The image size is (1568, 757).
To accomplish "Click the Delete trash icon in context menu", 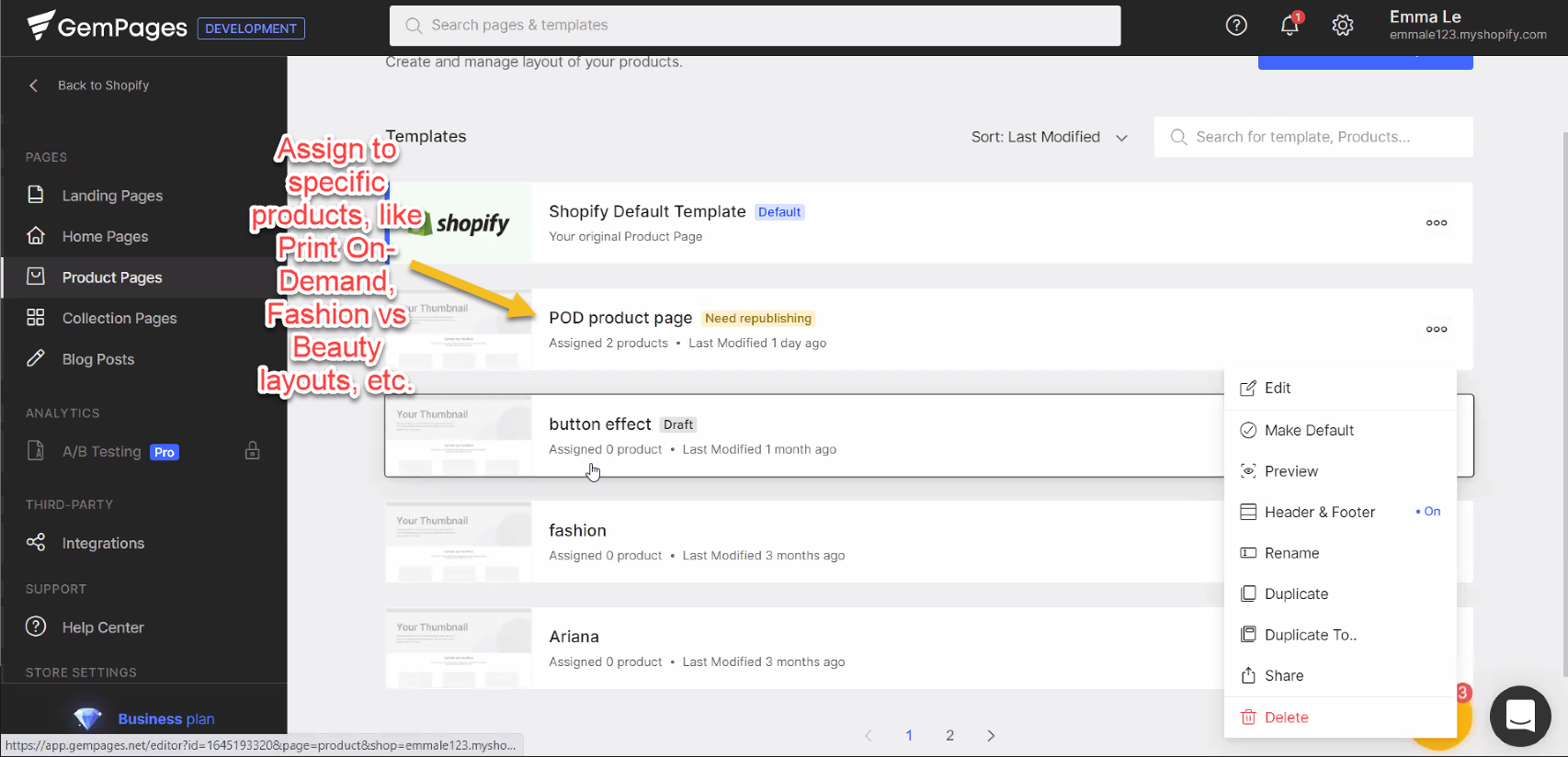I will pos(1248,717).
